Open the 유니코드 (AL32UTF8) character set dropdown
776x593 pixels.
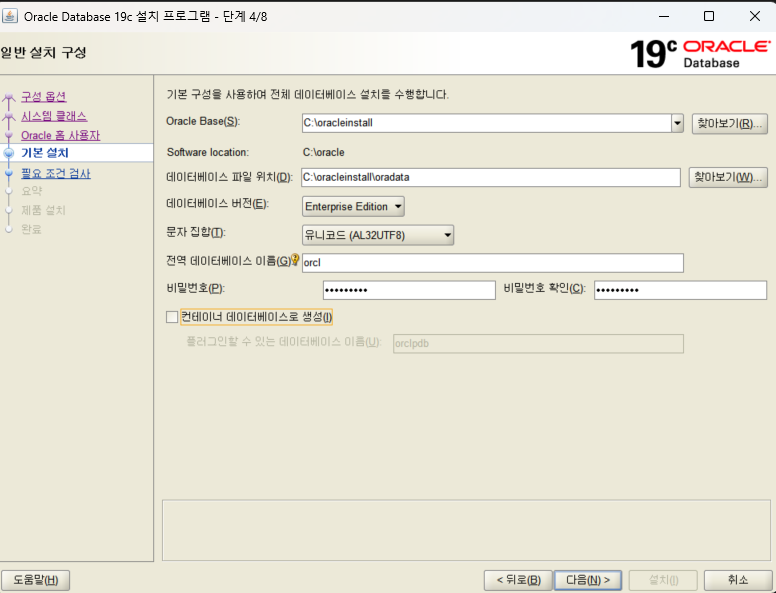(x=378, y=235)
